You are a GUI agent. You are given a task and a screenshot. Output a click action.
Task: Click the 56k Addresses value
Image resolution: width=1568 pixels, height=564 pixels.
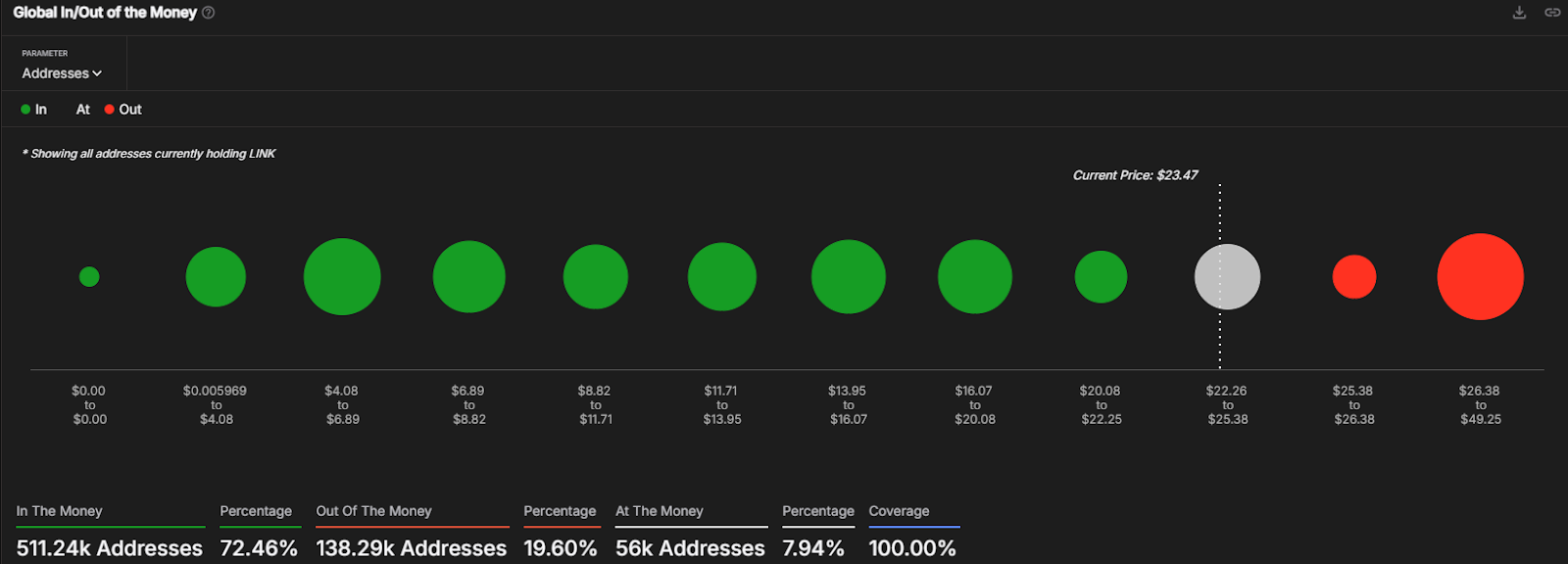click(x=690, y=548)
